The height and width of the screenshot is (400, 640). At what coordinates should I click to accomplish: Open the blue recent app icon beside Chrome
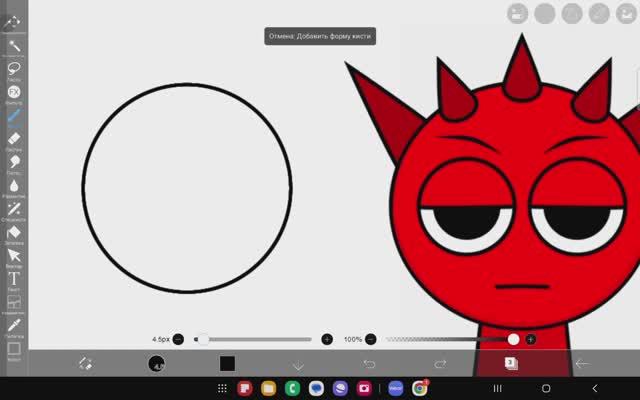tap(396, 388)
